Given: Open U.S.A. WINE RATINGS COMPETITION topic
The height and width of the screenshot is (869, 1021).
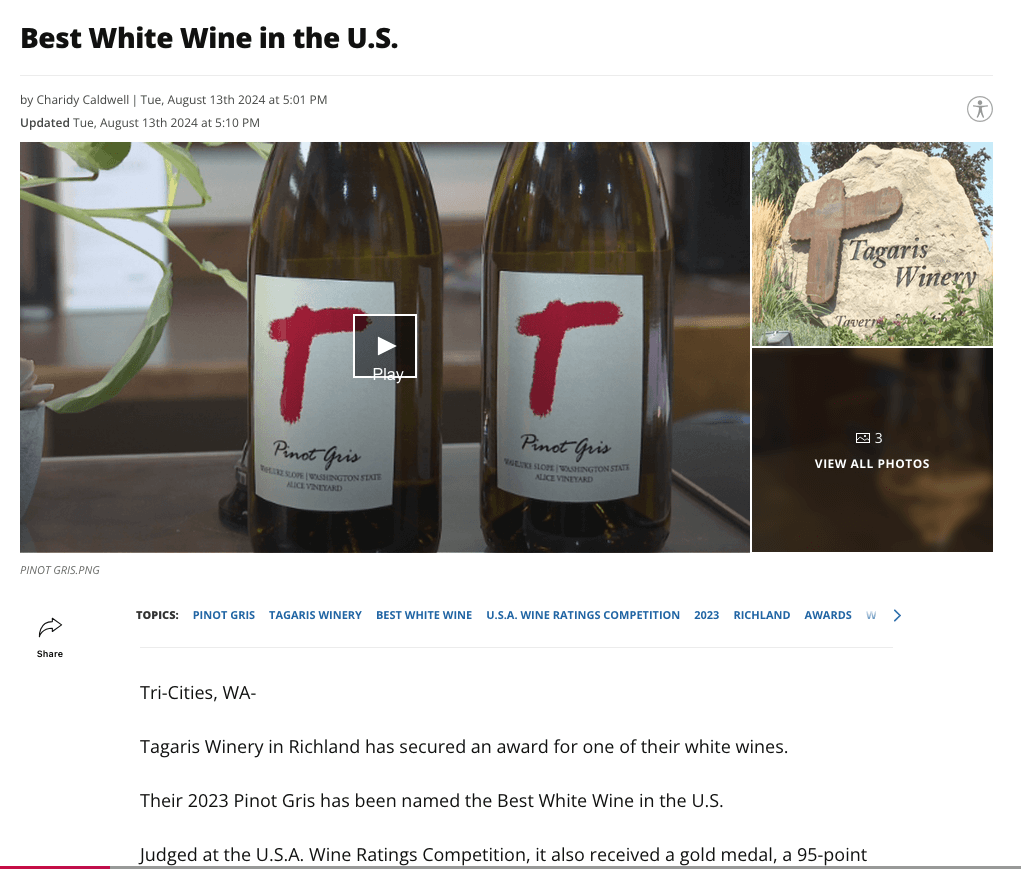Looking at the screenshot, I should [x=583, y=615].
